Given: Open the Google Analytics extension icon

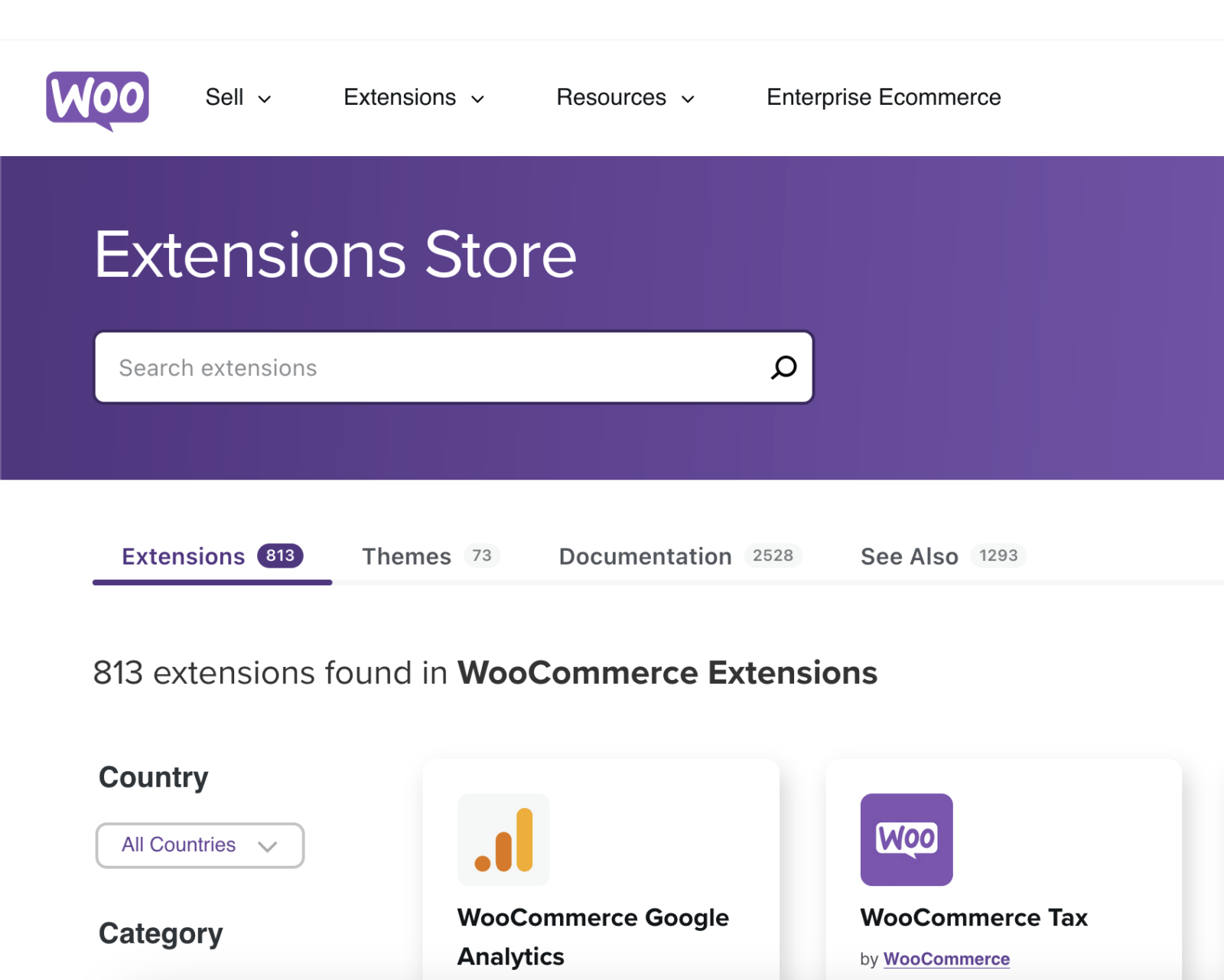Looking at the screenshot, I should tap(503, 839).
